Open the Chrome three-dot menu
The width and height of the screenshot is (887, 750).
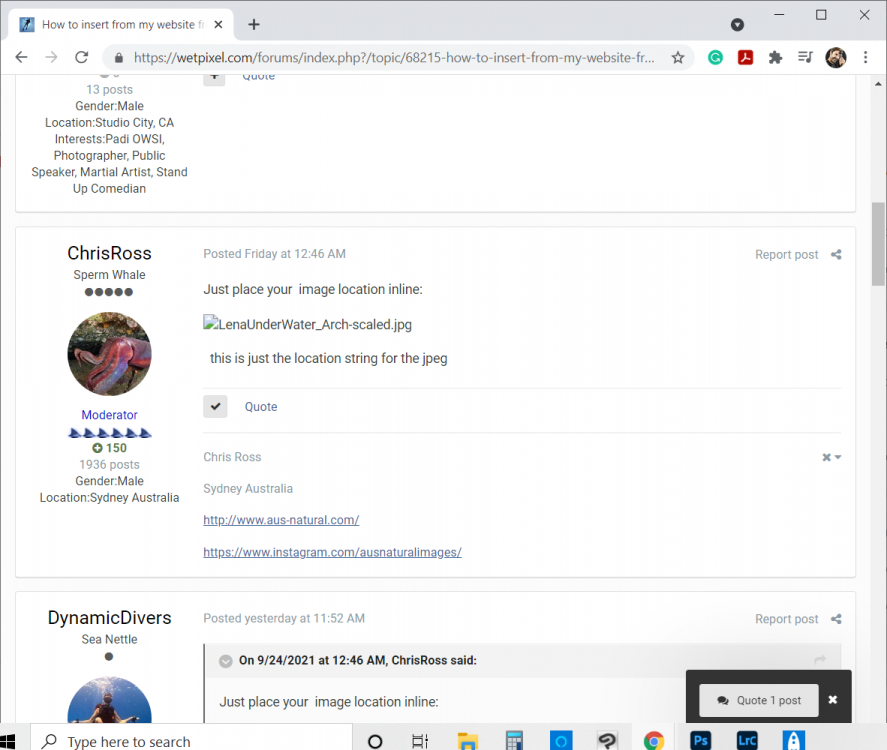[866, 57]
